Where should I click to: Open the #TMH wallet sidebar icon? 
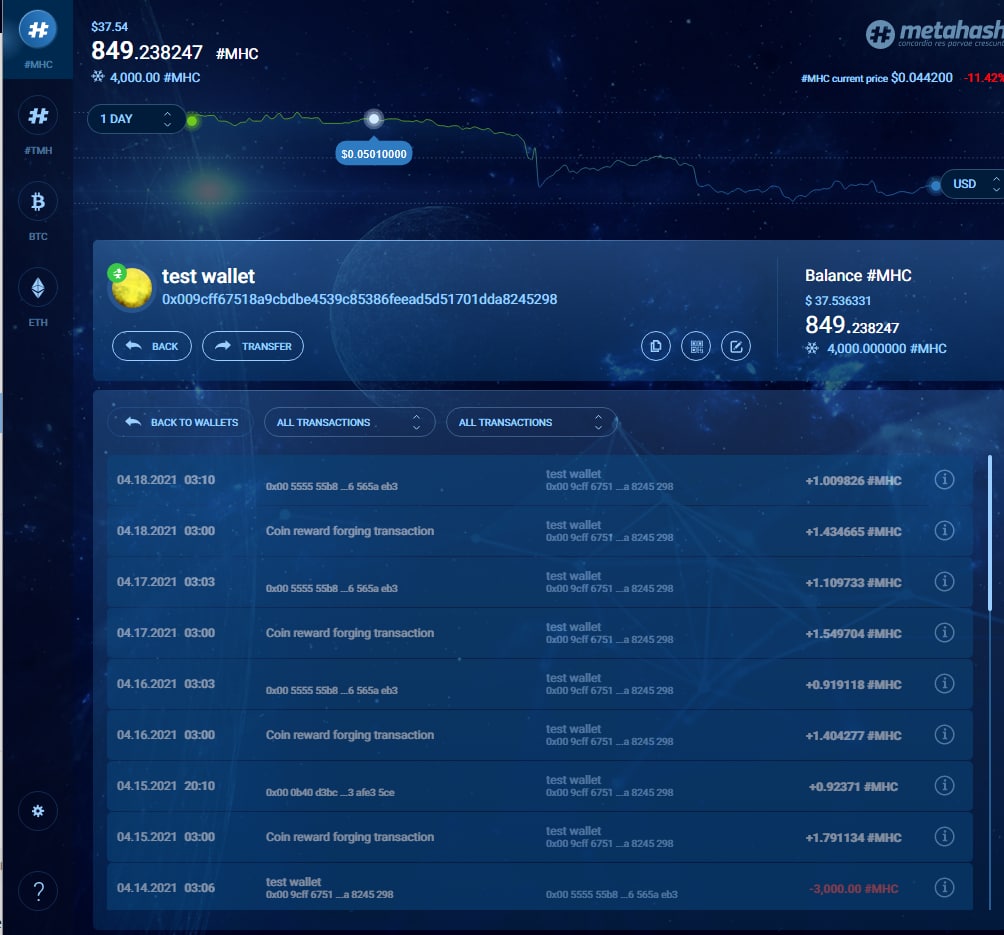(38, 116)
